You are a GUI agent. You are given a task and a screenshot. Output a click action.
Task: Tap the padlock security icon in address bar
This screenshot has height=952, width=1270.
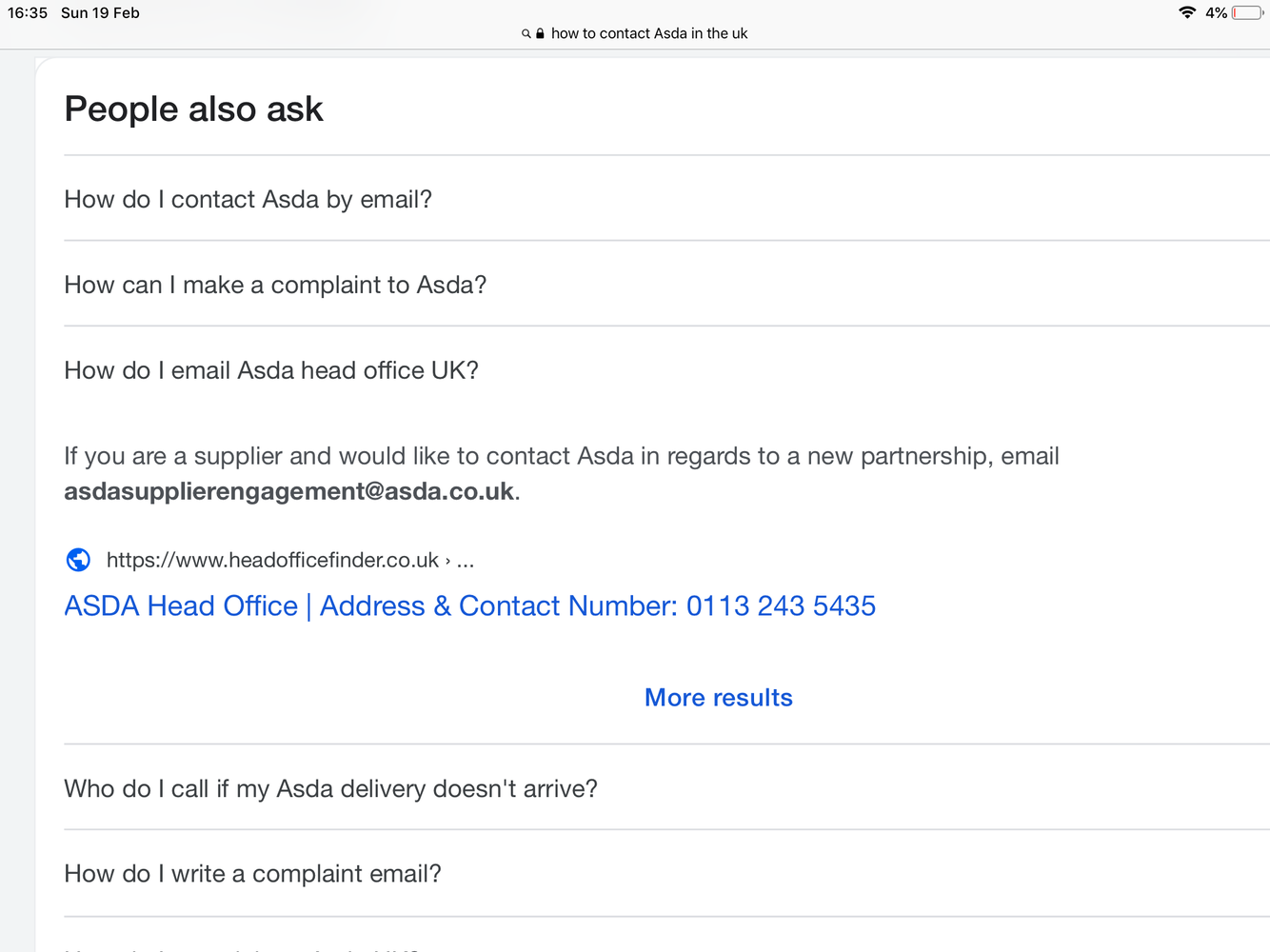click(x=540, y=33)
